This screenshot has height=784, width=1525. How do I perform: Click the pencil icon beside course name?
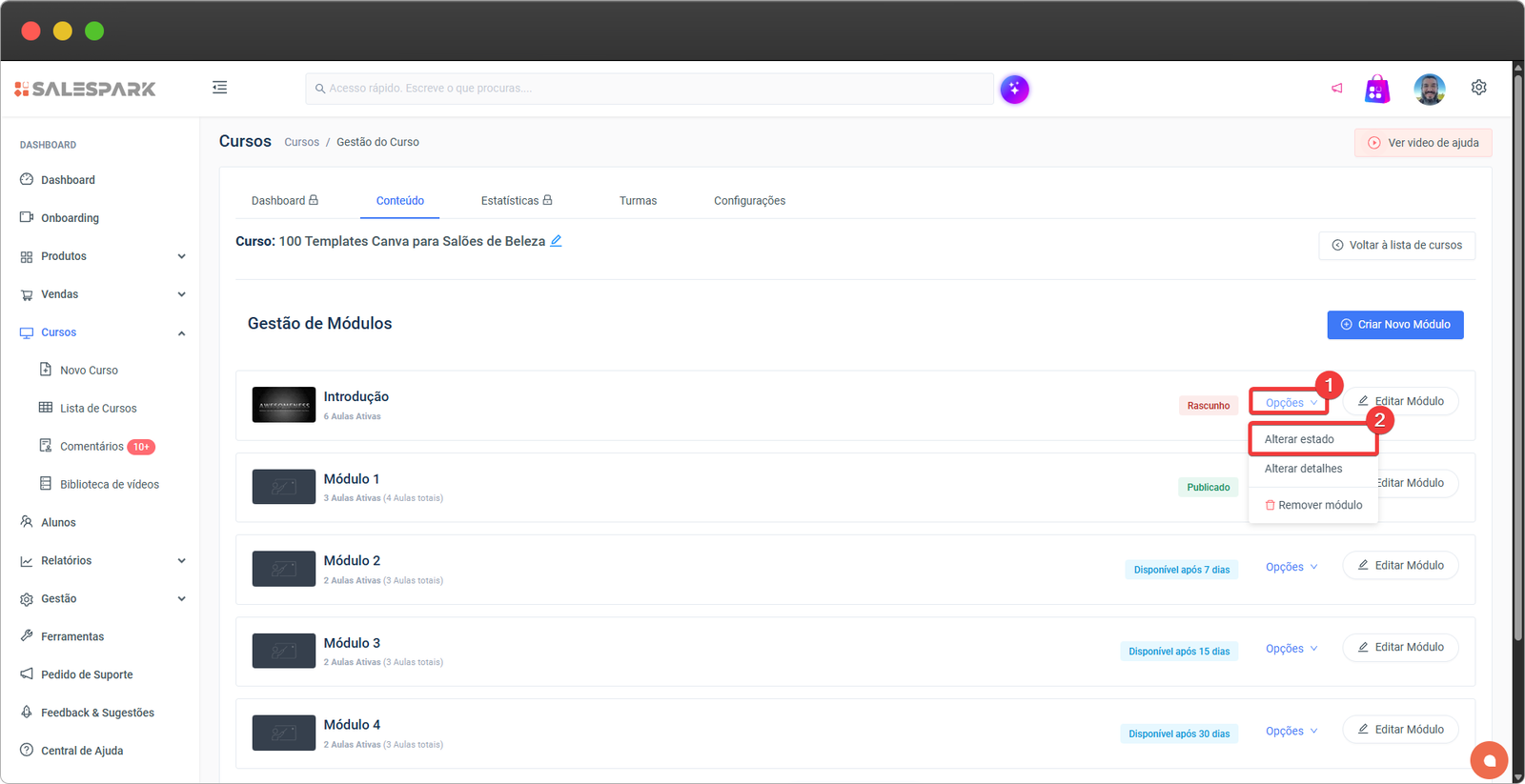[x=556, y=241]
